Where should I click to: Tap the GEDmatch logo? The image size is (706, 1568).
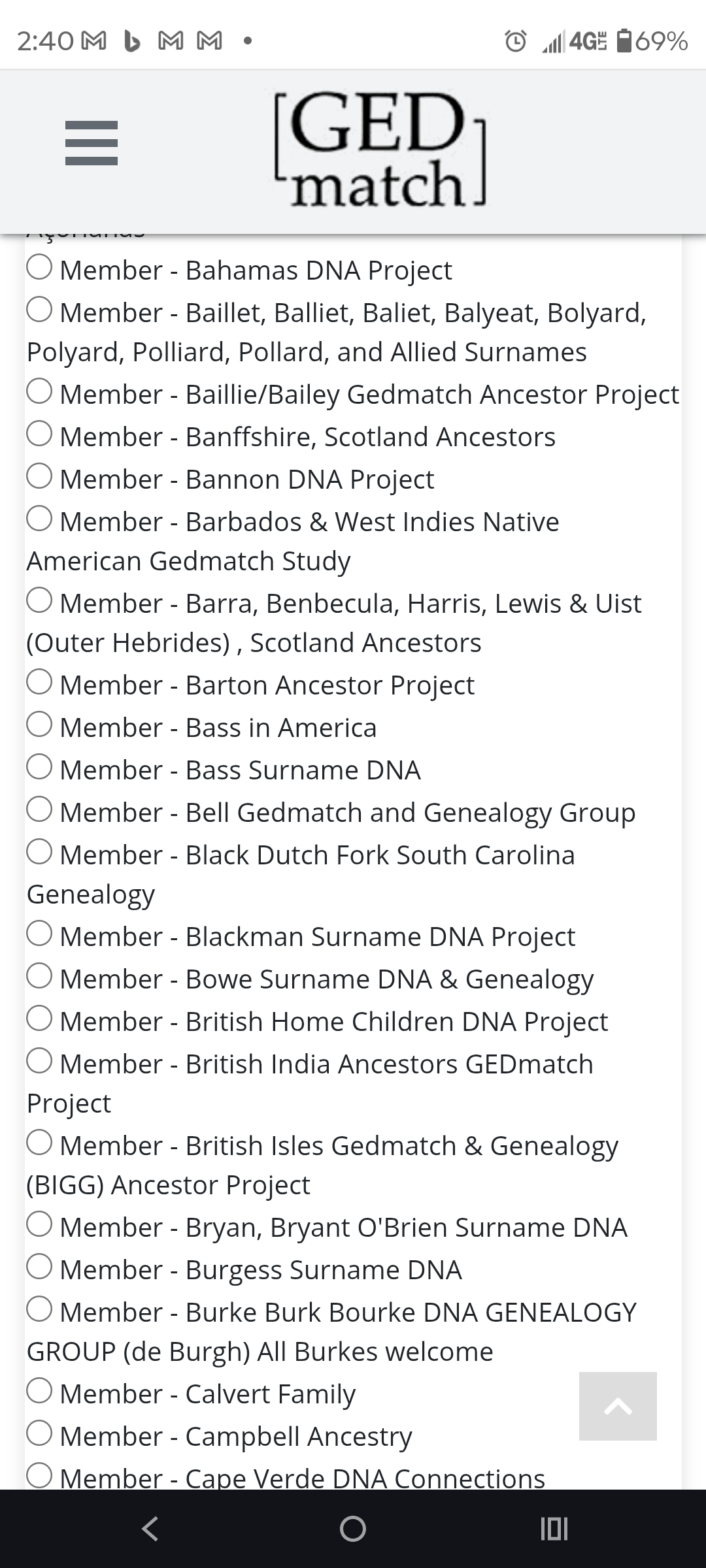click(x=378, y=149)
